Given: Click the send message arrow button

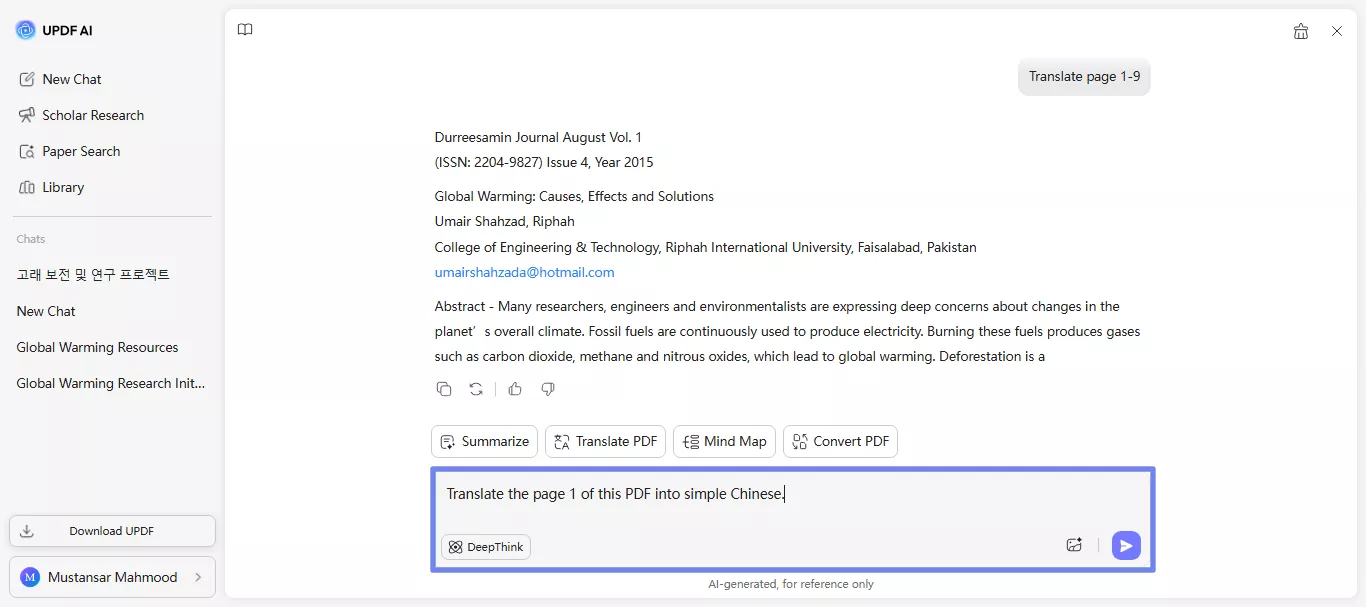Looking at the screenshot, I should tap(1126, 546).
